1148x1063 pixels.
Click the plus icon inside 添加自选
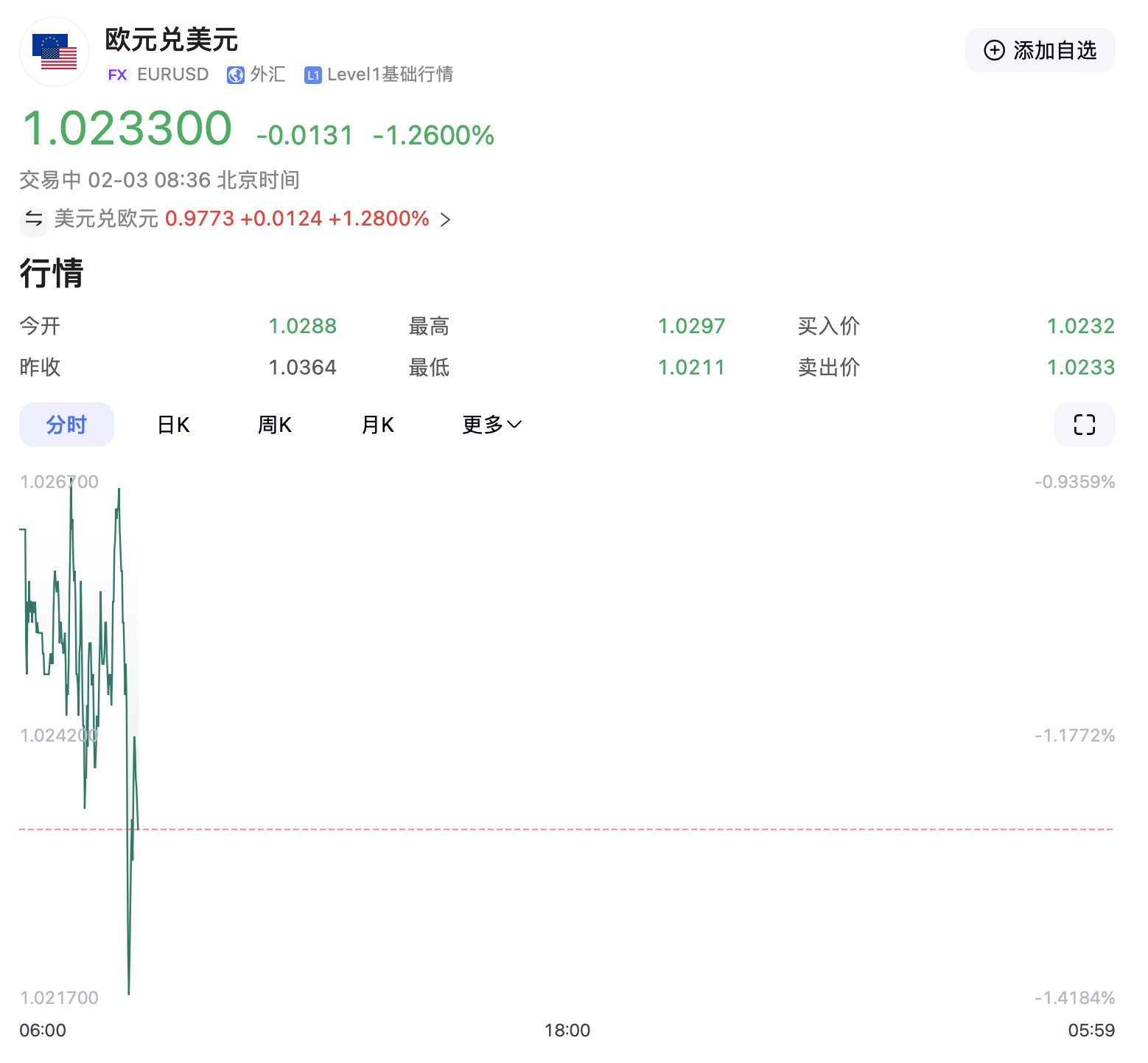click(x=994, y=50)
